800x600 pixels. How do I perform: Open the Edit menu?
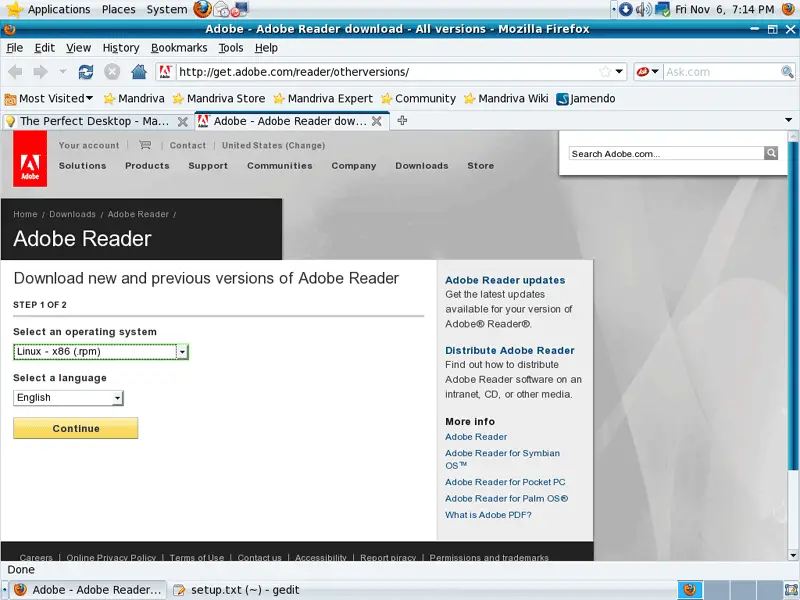click(44, 48)
